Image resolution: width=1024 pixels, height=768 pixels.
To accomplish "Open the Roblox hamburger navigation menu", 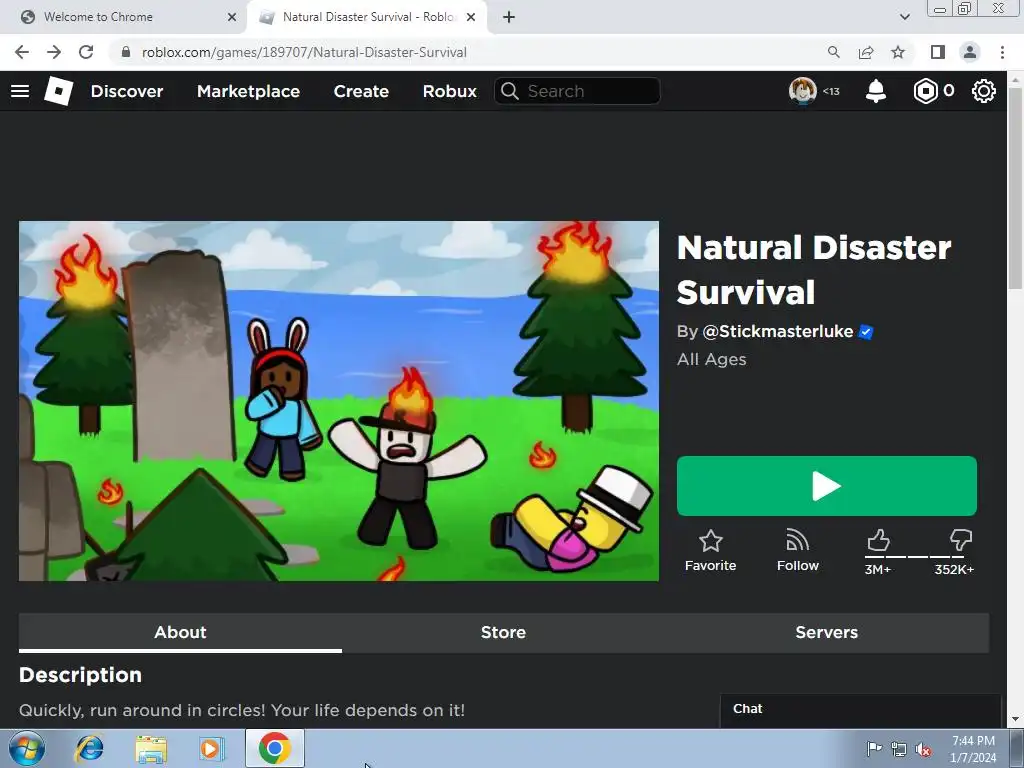I will pyautogui.click(x=20, y=91).
